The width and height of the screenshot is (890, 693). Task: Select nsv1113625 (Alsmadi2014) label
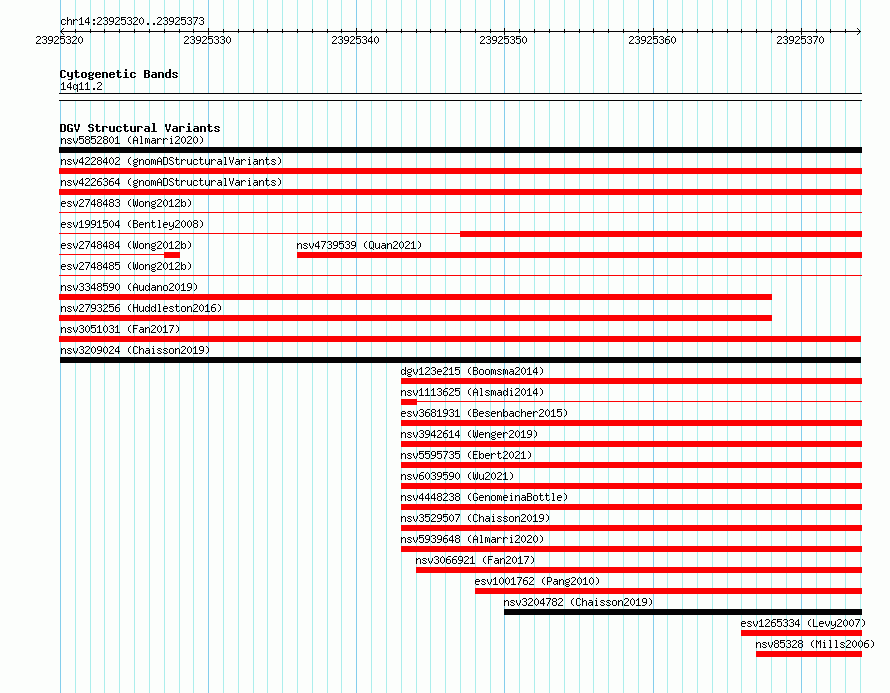tap(472, 392)
